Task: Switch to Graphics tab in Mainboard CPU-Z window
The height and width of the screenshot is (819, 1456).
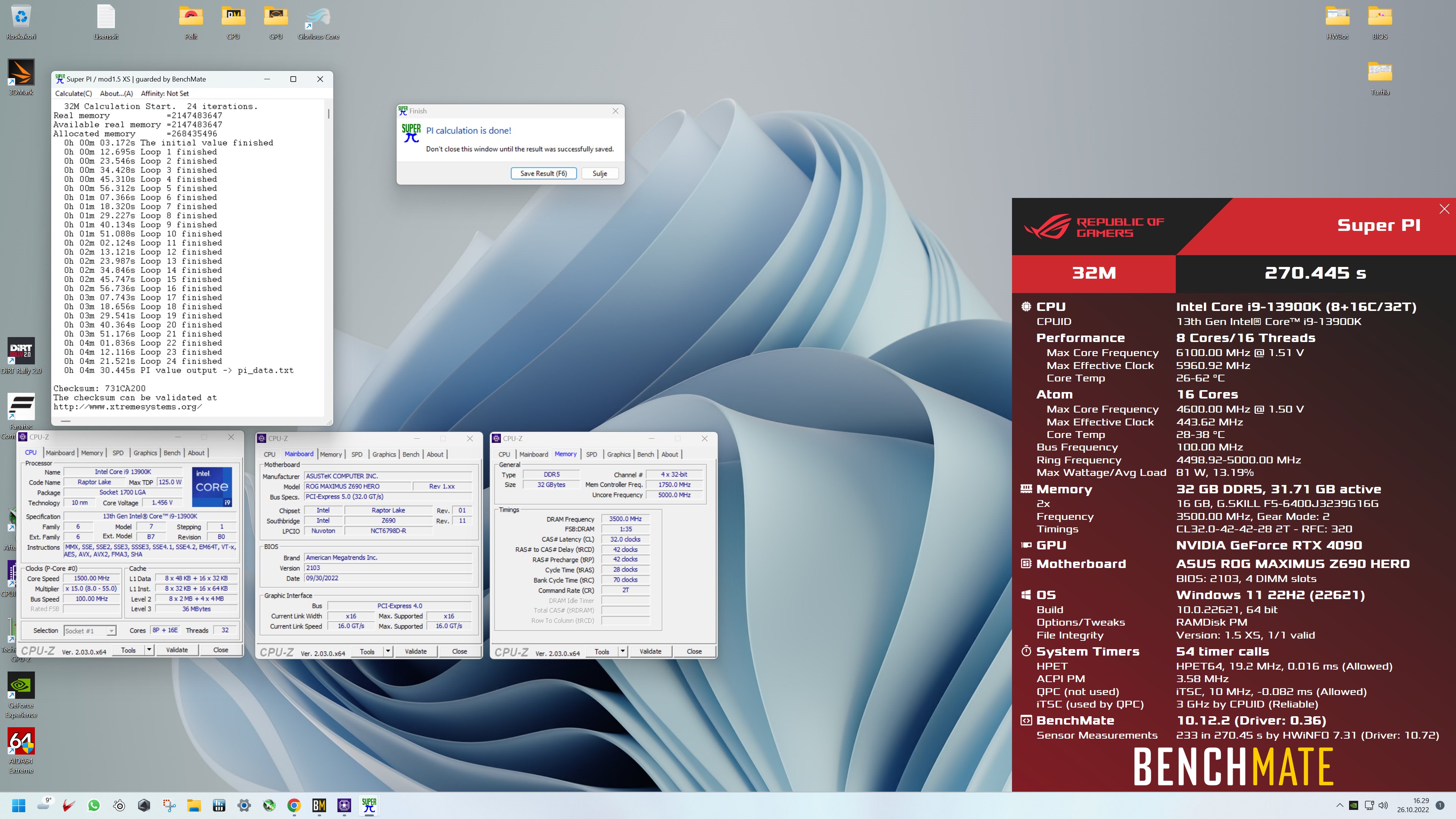Action: tap(384, 455)
